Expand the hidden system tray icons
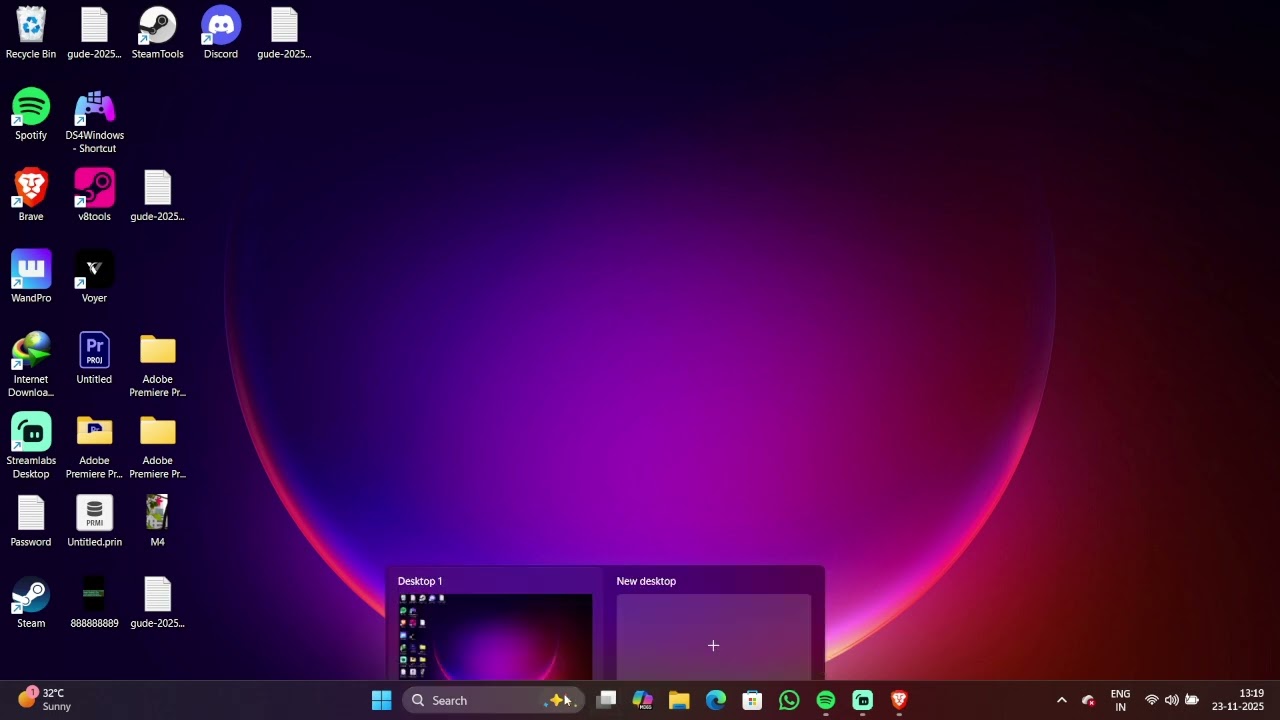Image resolution: width=1280 pixels, height=720 pixels. pos(1062,700)
